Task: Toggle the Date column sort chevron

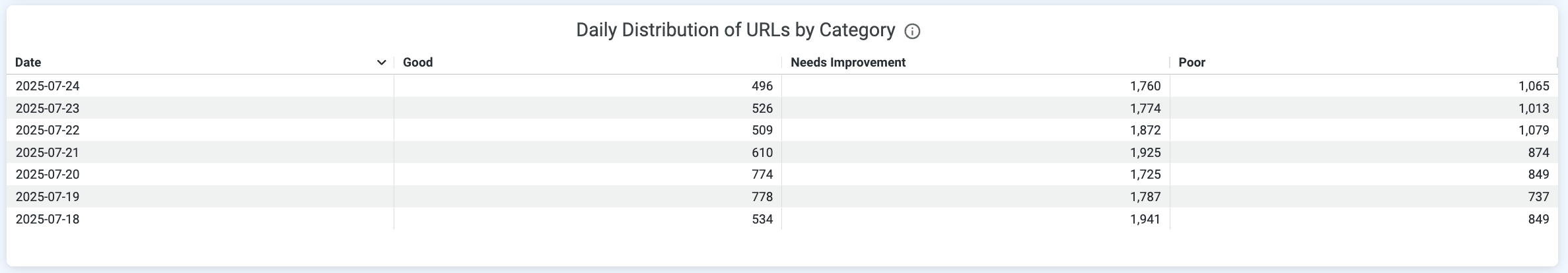Action: click(381, 63)
